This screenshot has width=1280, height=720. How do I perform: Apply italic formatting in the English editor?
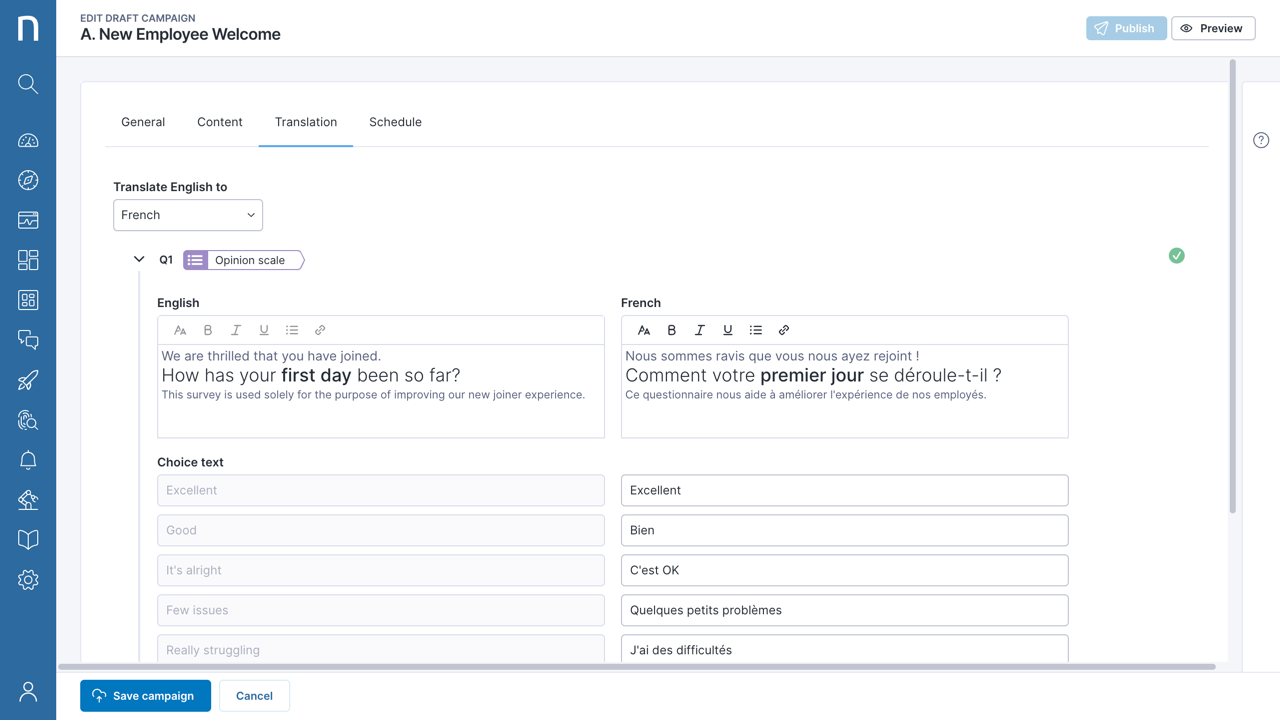[235, 329]
